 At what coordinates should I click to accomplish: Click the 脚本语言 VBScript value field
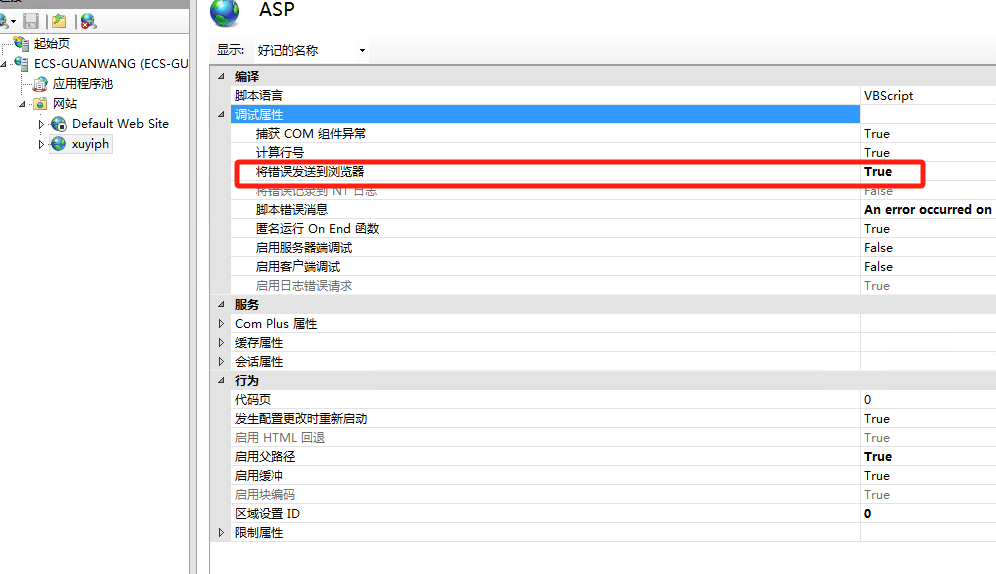(x=928, y=95)
